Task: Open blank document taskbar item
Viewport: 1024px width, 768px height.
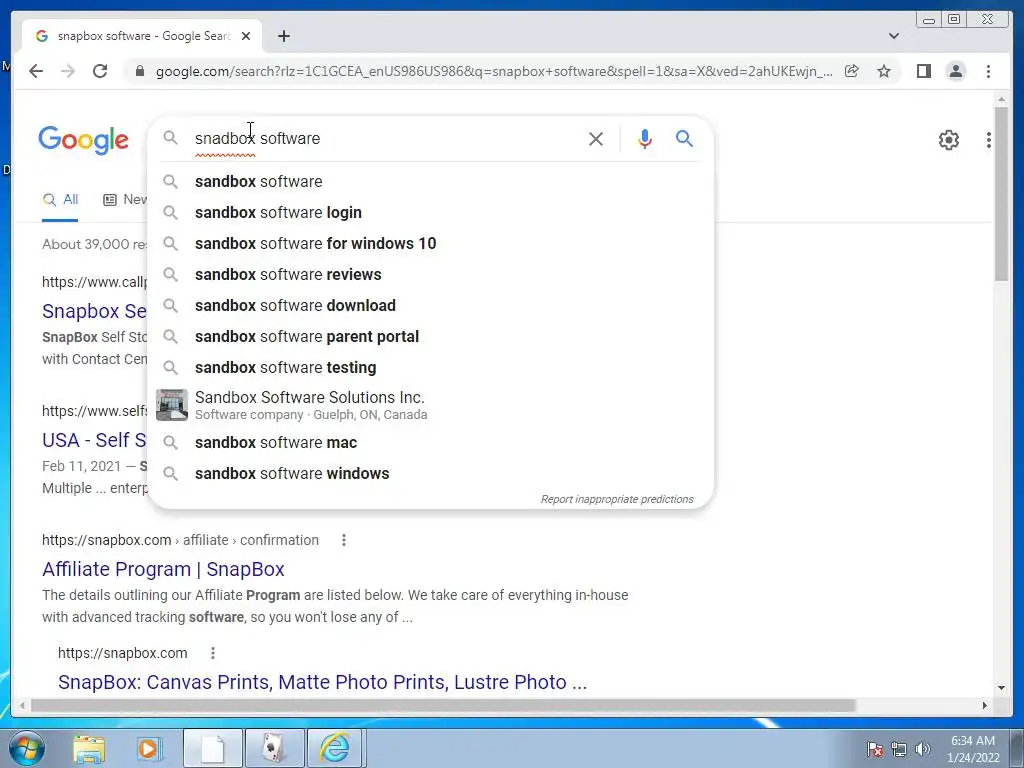Action: pyautogui.click(x=212, y=748)
